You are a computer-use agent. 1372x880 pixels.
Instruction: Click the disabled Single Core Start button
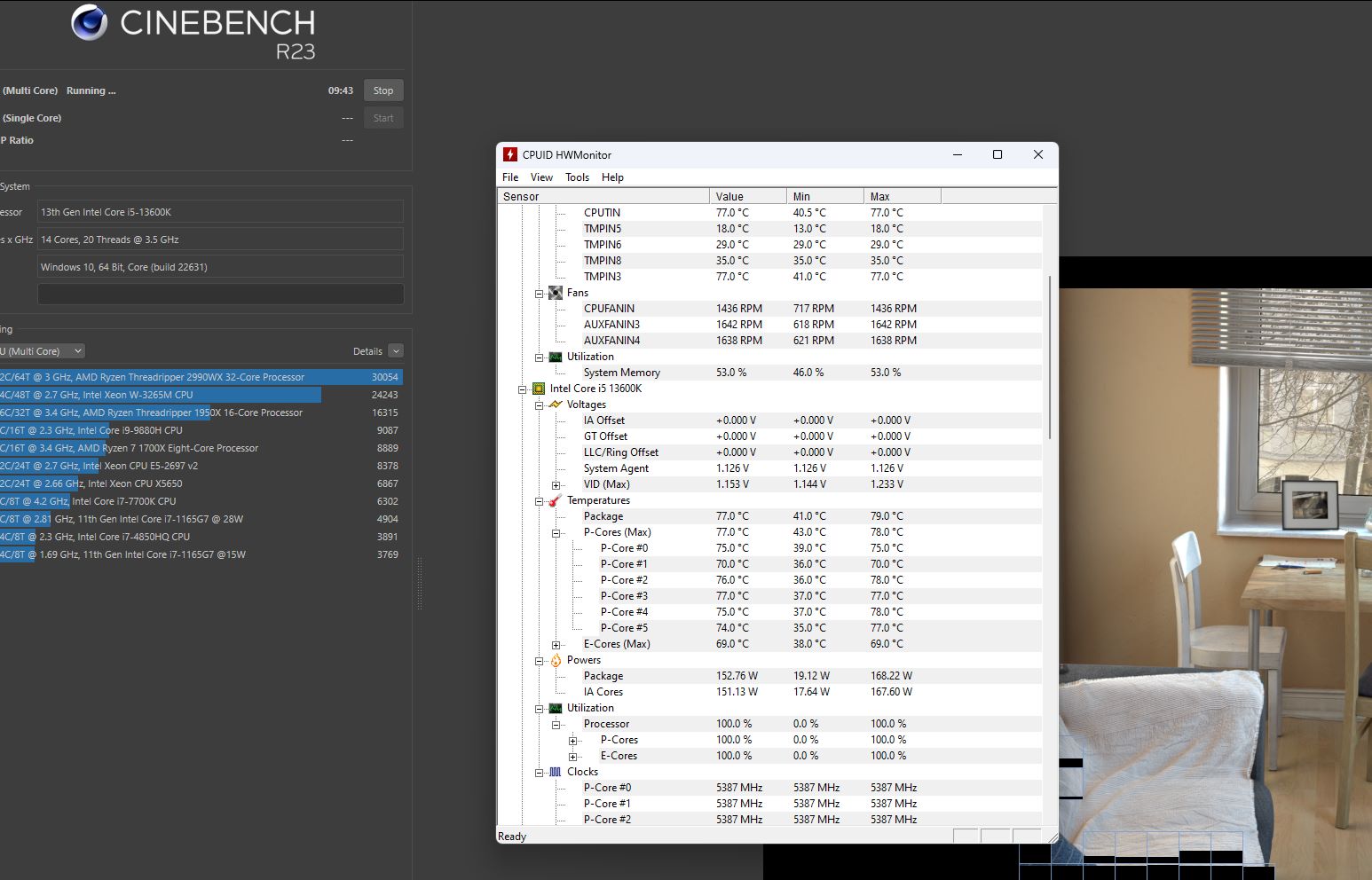coord(383,118)
